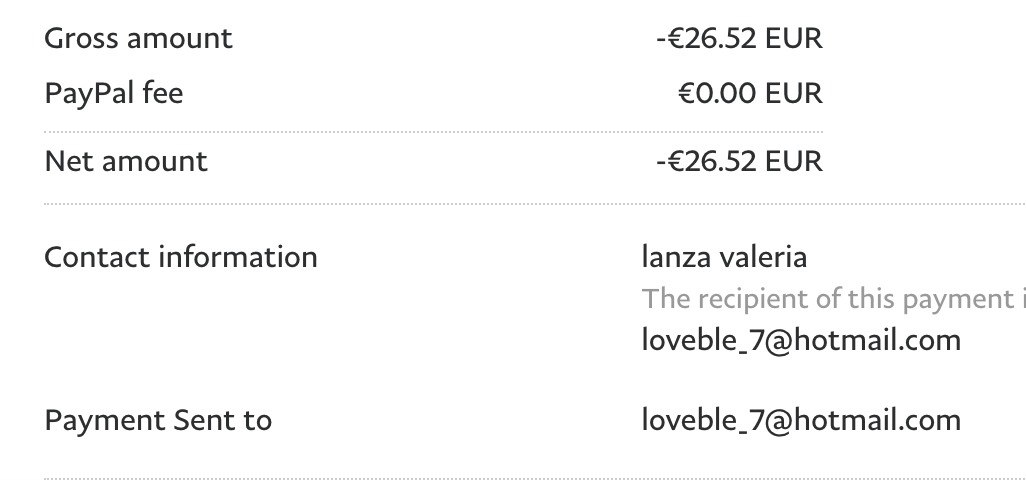Click "EUR" currency code in Net amount row
Screen dimensions: 1026x480
pos(794,161)
